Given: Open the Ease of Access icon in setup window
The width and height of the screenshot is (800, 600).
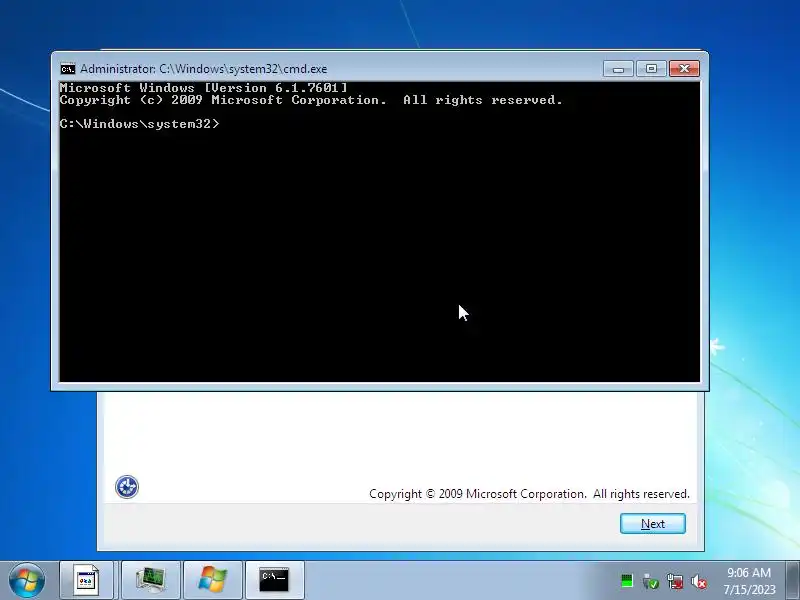Looking at the screenshot, I should coord(127,487).
